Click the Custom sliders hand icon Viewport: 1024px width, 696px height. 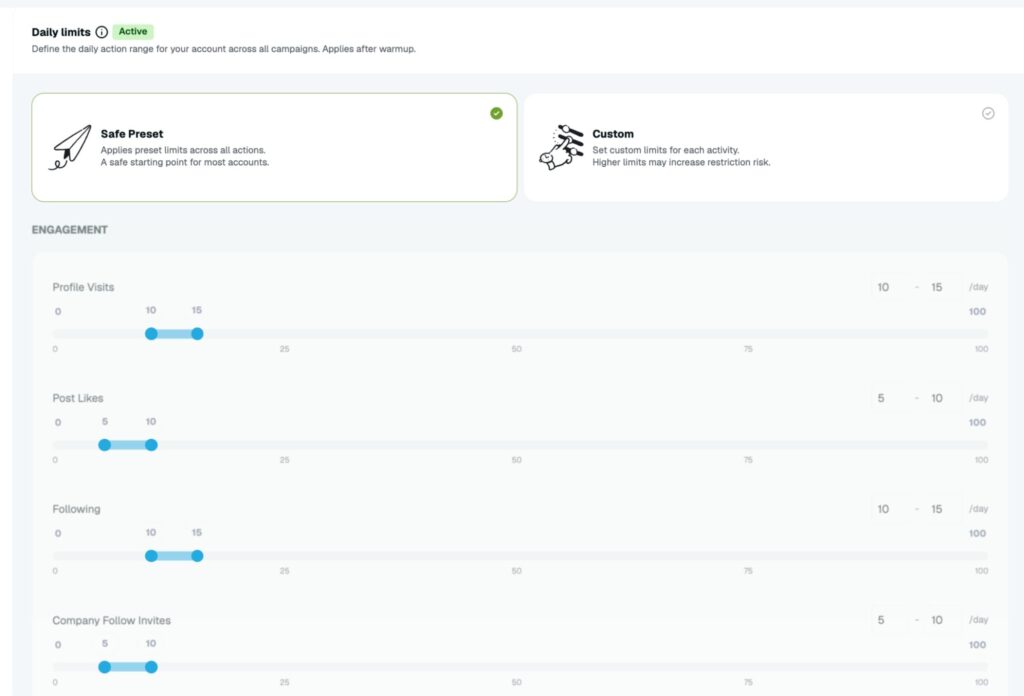point(562,148)
